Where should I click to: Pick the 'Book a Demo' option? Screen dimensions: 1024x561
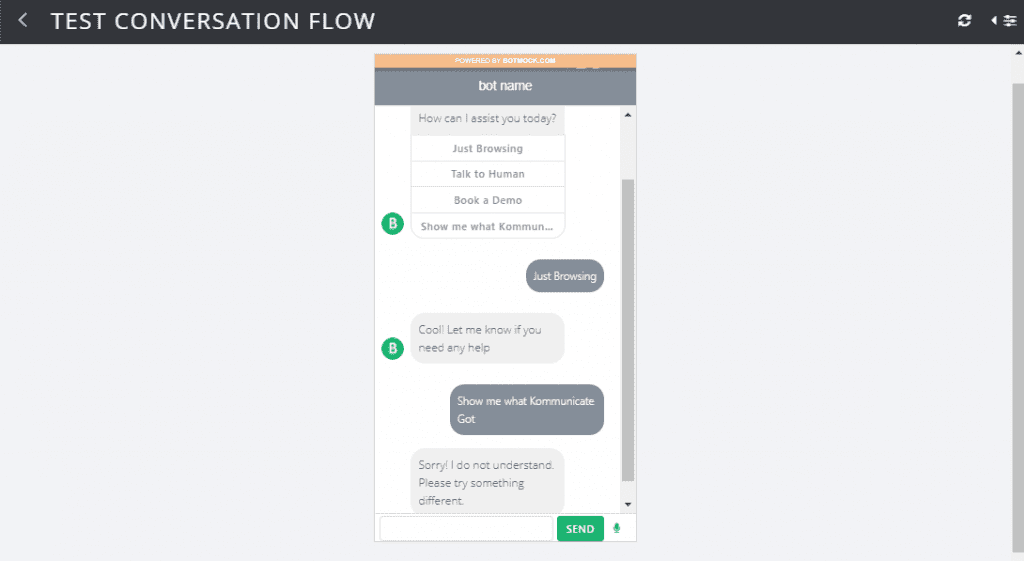(488, 200)
